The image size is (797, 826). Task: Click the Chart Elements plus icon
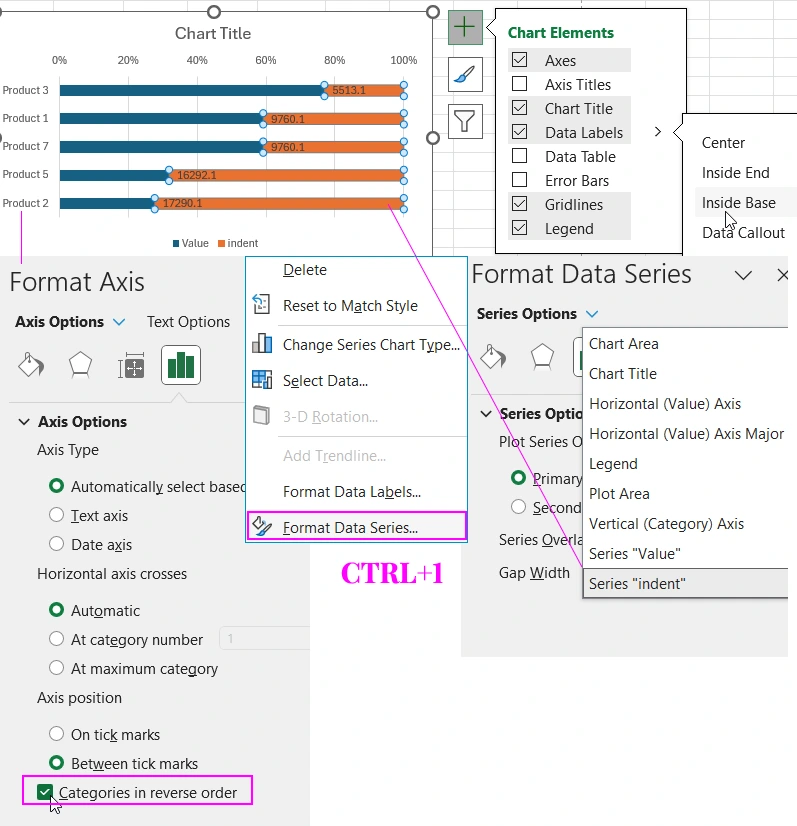(x=465, y=27)
